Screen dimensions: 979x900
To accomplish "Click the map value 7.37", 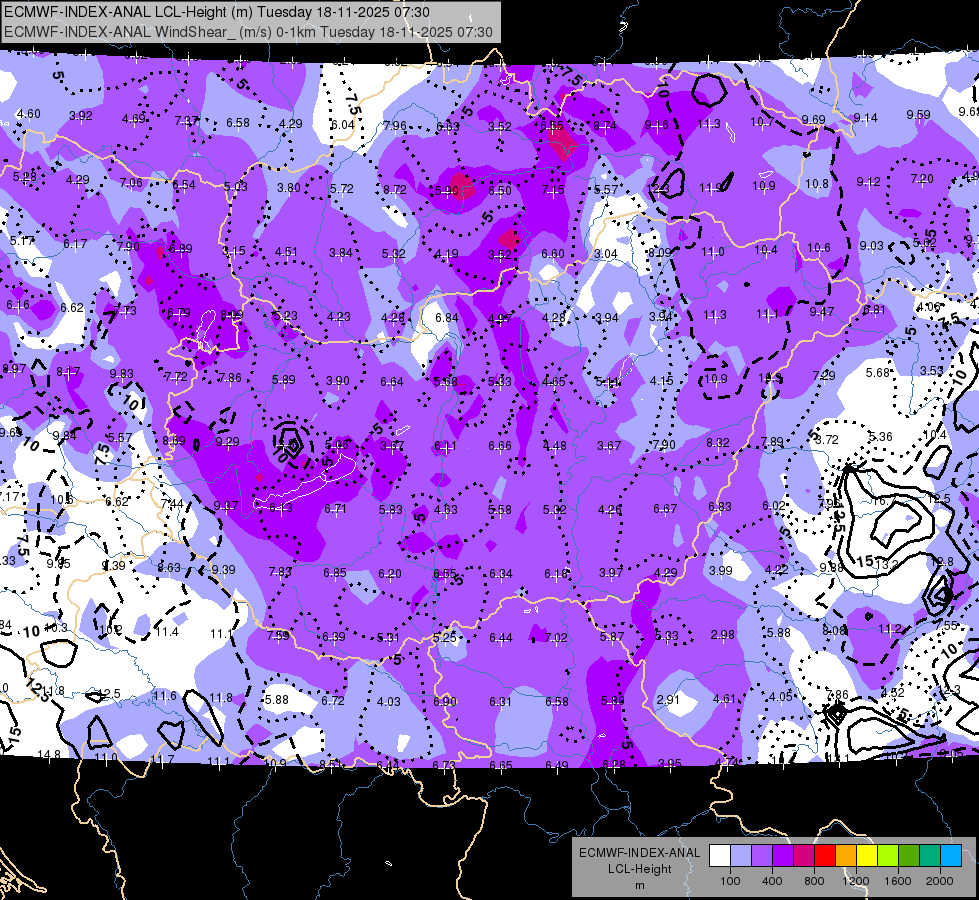I will click(x=186, y=121).
